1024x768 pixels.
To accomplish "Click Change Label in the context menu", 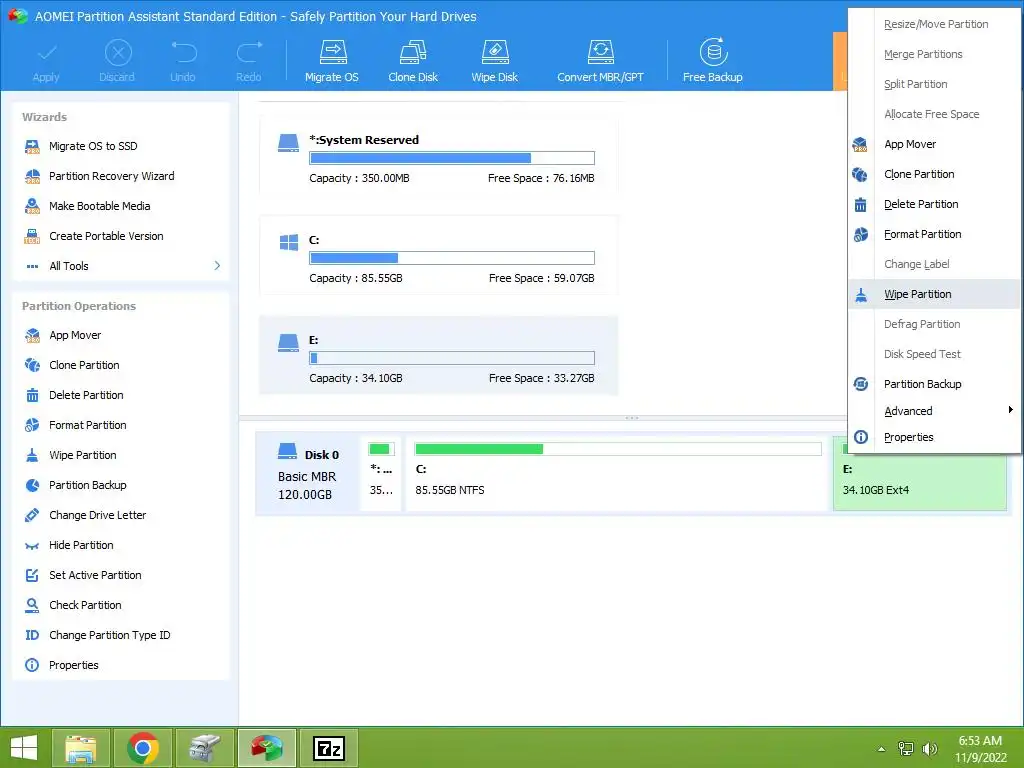I will (x=935, y=264).
